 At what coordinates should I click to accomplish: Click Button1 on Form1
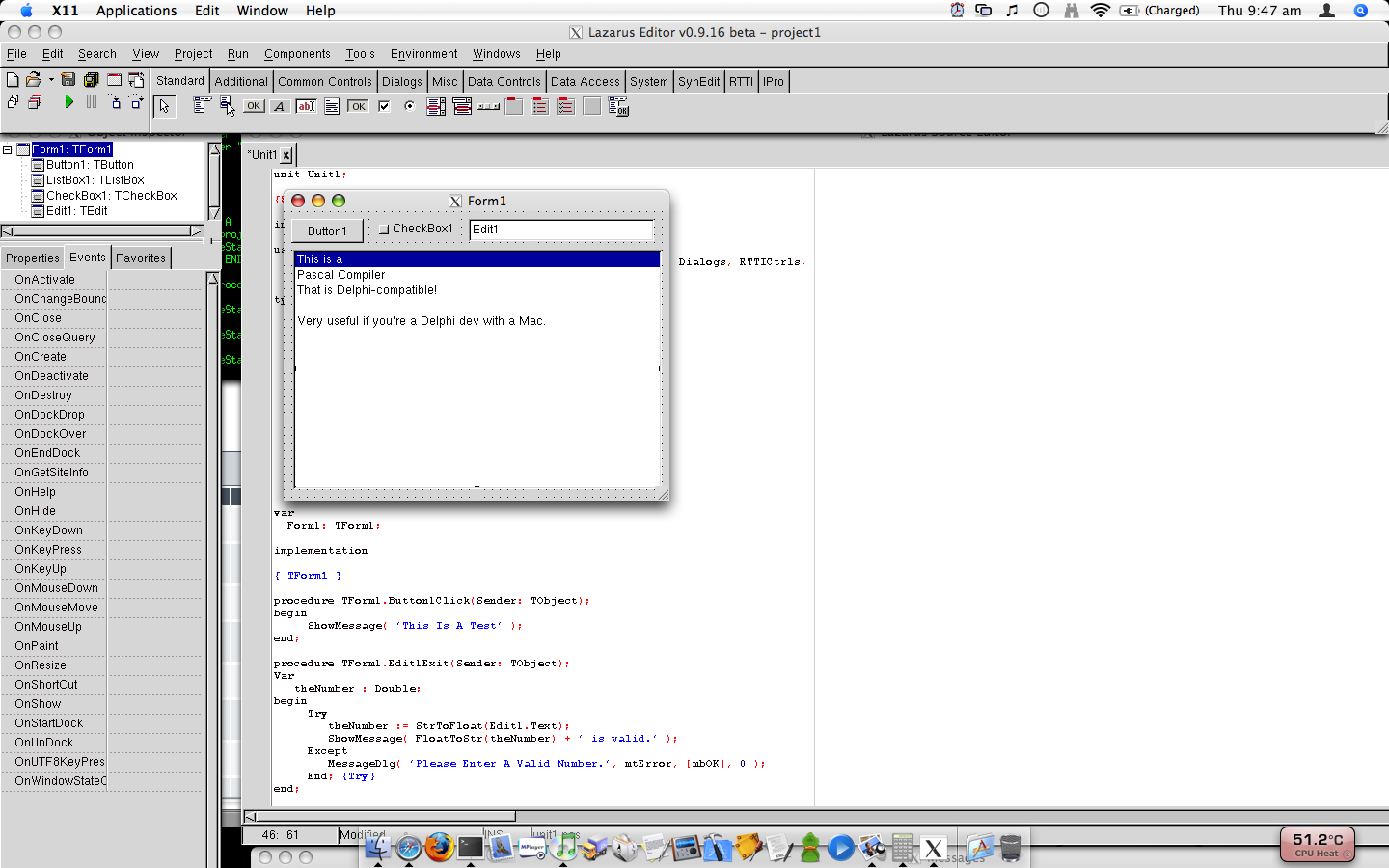[x=327, y=231]
